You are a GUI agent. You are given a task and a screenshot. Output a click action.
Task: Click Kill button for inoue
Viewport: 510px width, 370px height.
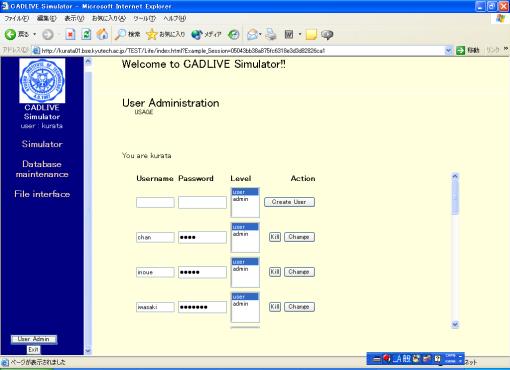coord(275,272)
